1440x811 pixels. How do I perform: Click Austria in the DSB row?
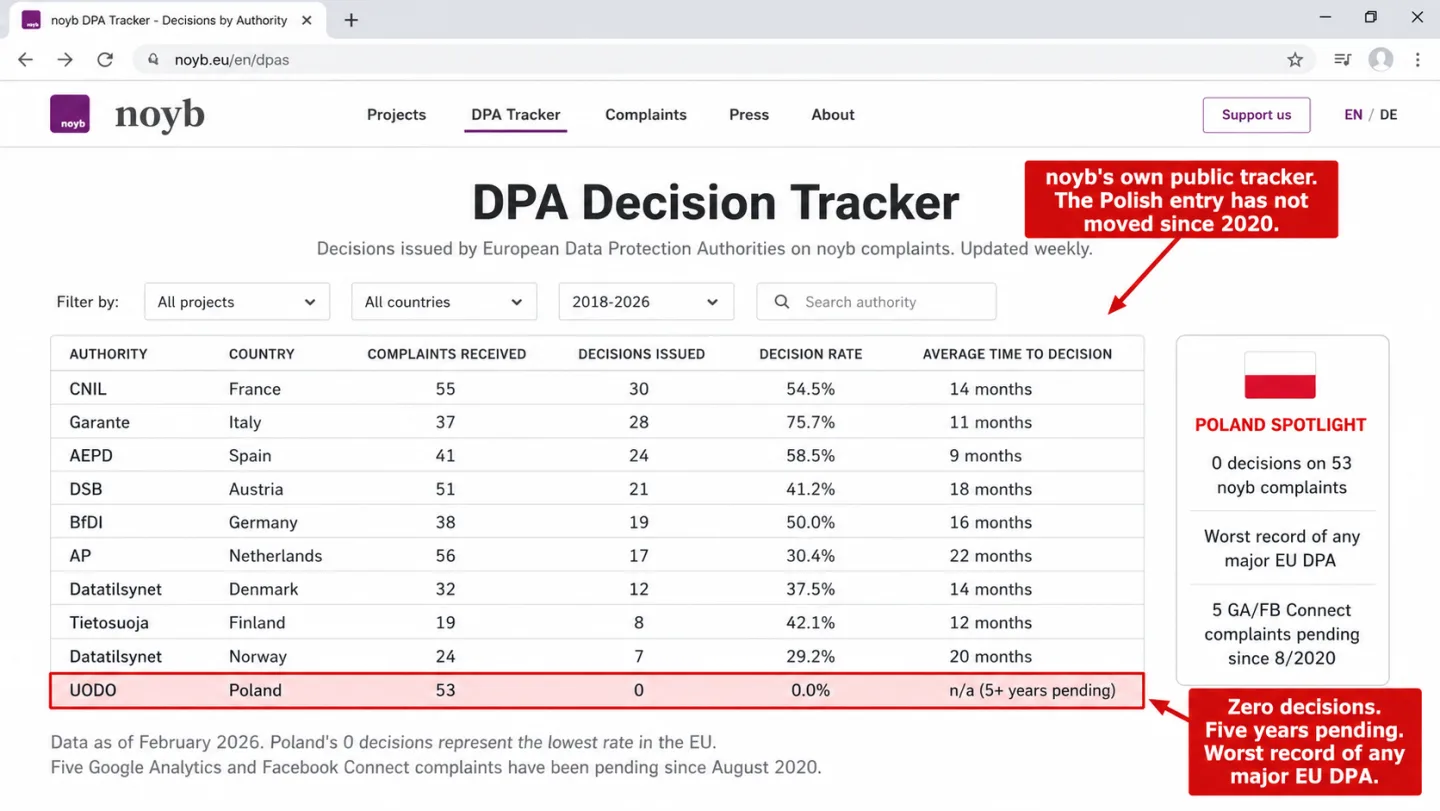[x=256, y=489]
